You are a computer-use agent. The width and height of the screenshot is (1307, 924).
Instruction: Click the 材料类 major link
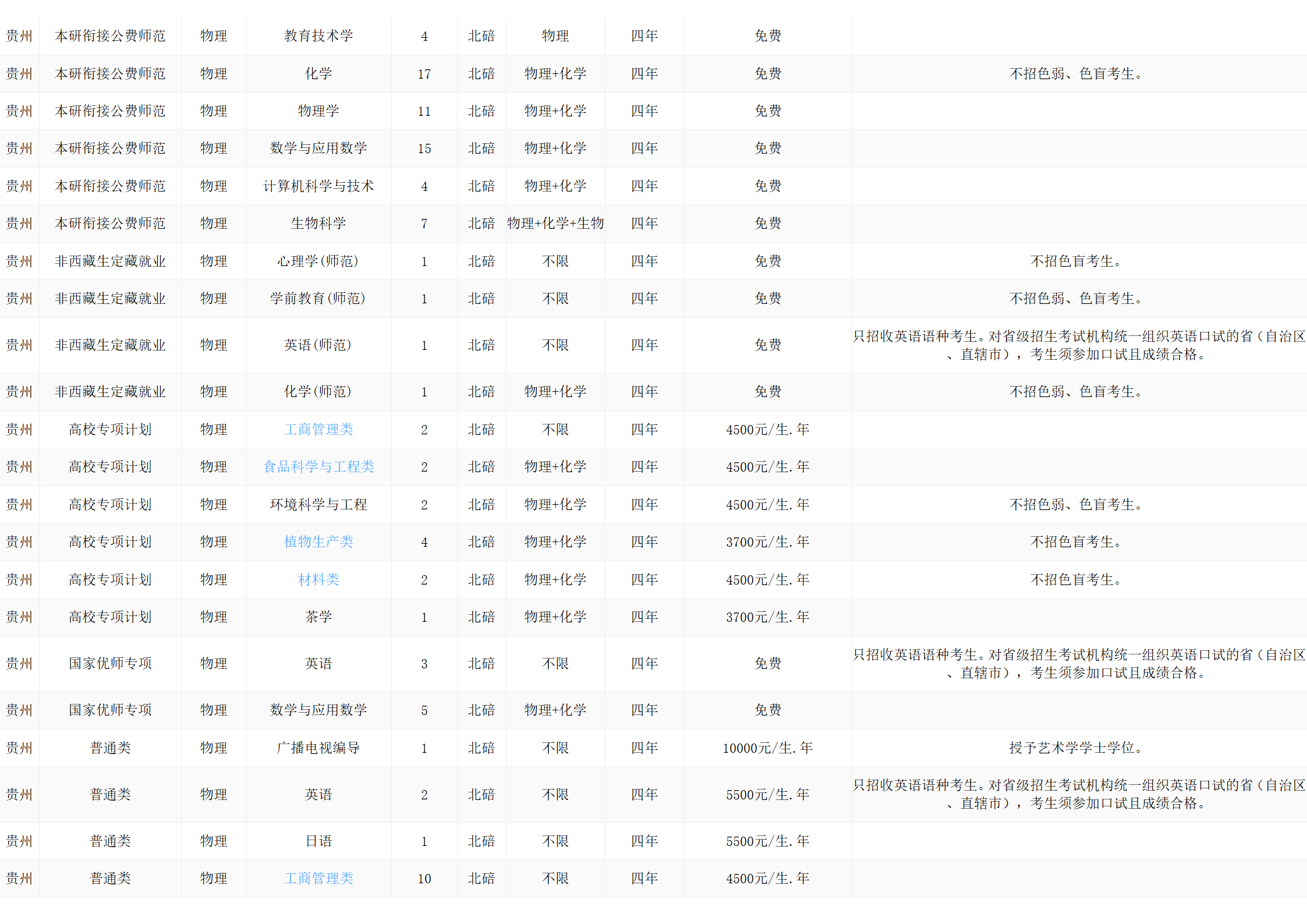[x=318, y=580]
